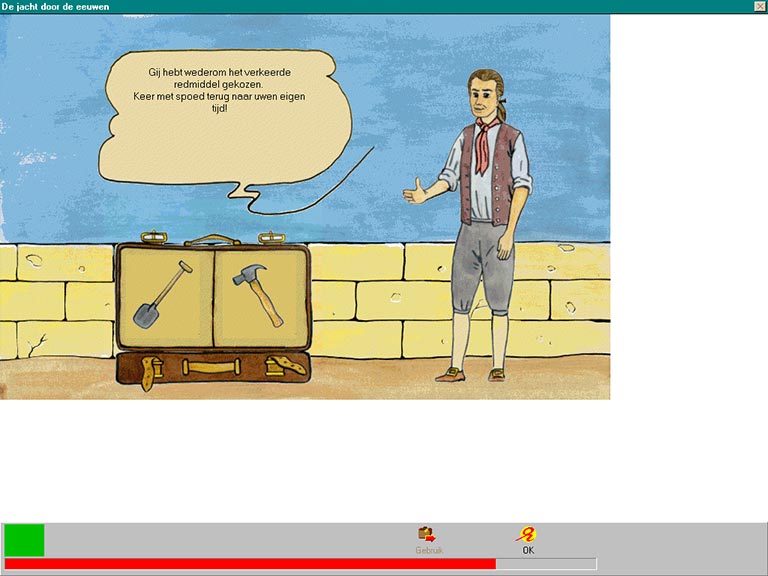Click the green square indicator

(x=24, y=540)
